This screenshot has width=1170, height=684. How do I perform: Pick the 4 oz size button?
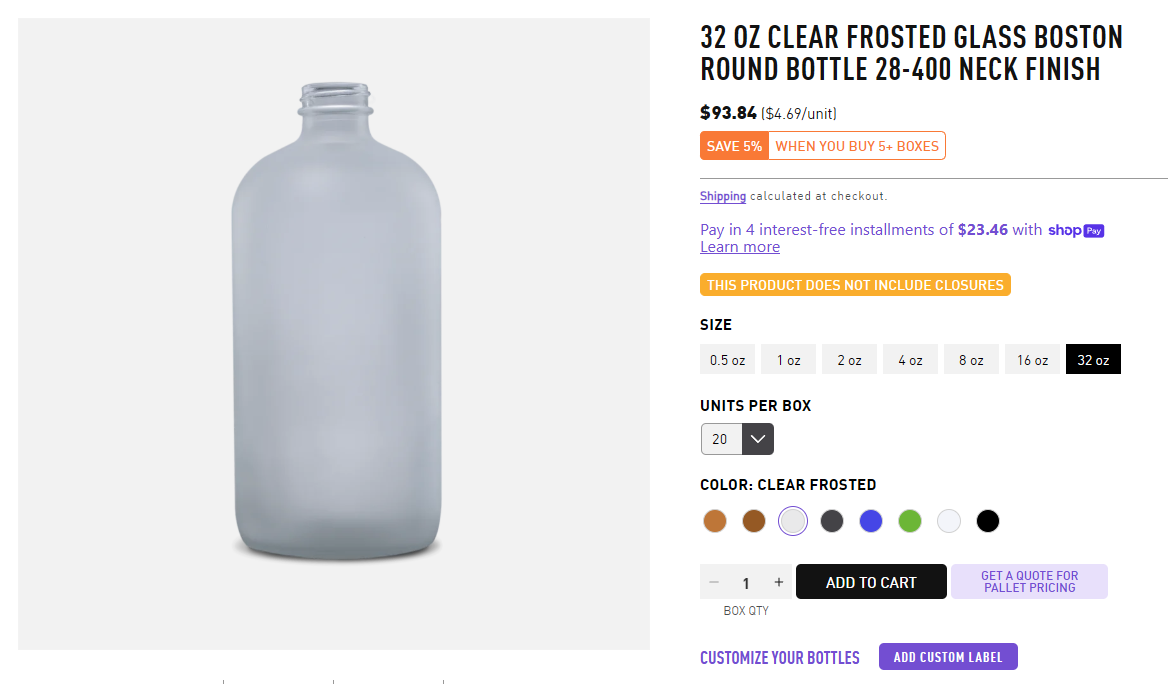910,360
